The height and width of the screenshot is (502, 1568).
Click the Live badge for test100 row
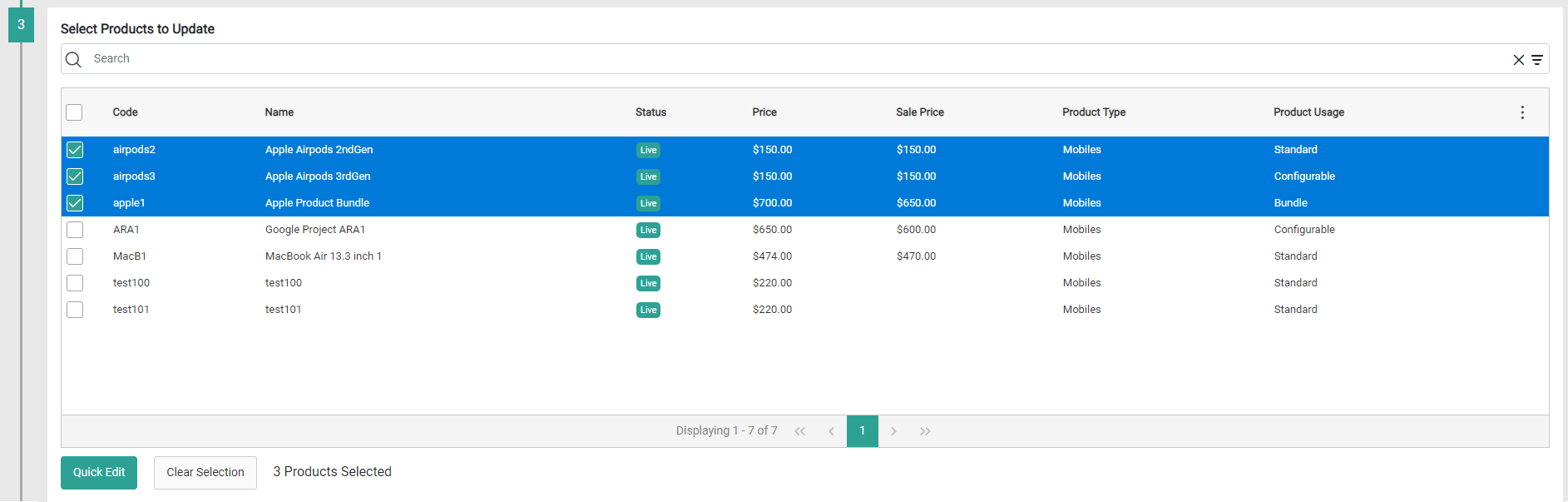648,284
